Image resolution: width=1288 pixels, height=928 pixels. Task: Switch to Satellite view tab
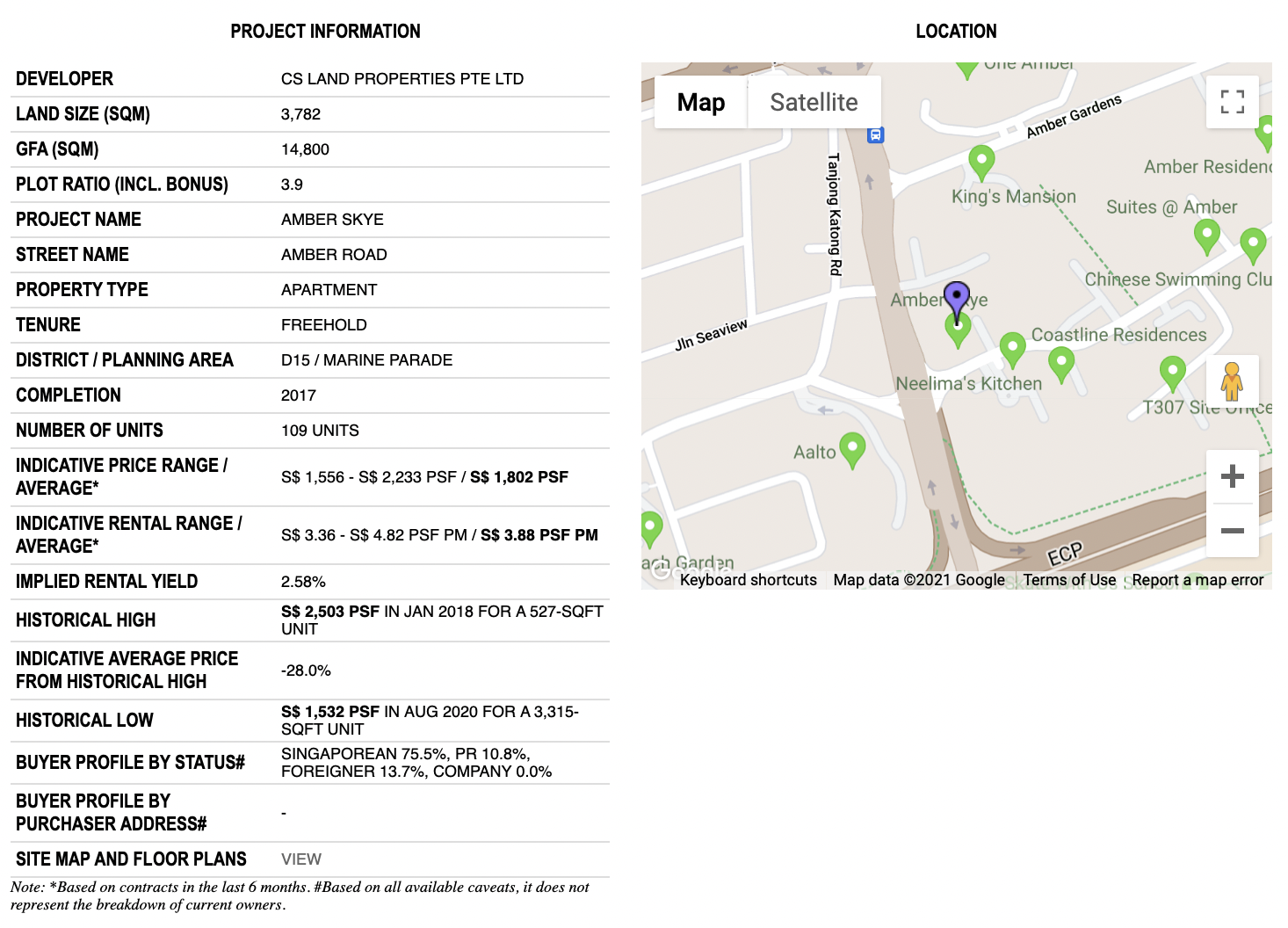point(814,103)
